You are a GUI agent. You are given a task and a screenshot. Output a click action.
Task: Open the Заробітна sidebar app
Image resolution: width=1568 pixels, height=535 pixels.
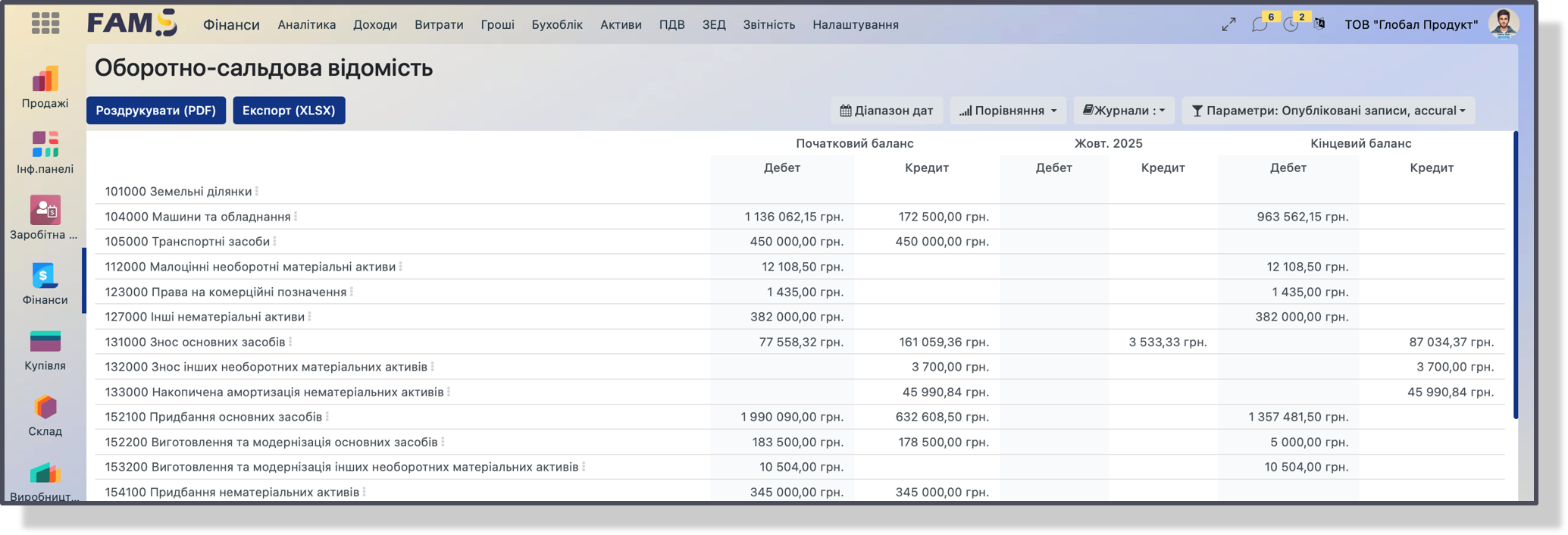[x=45, y=218]
